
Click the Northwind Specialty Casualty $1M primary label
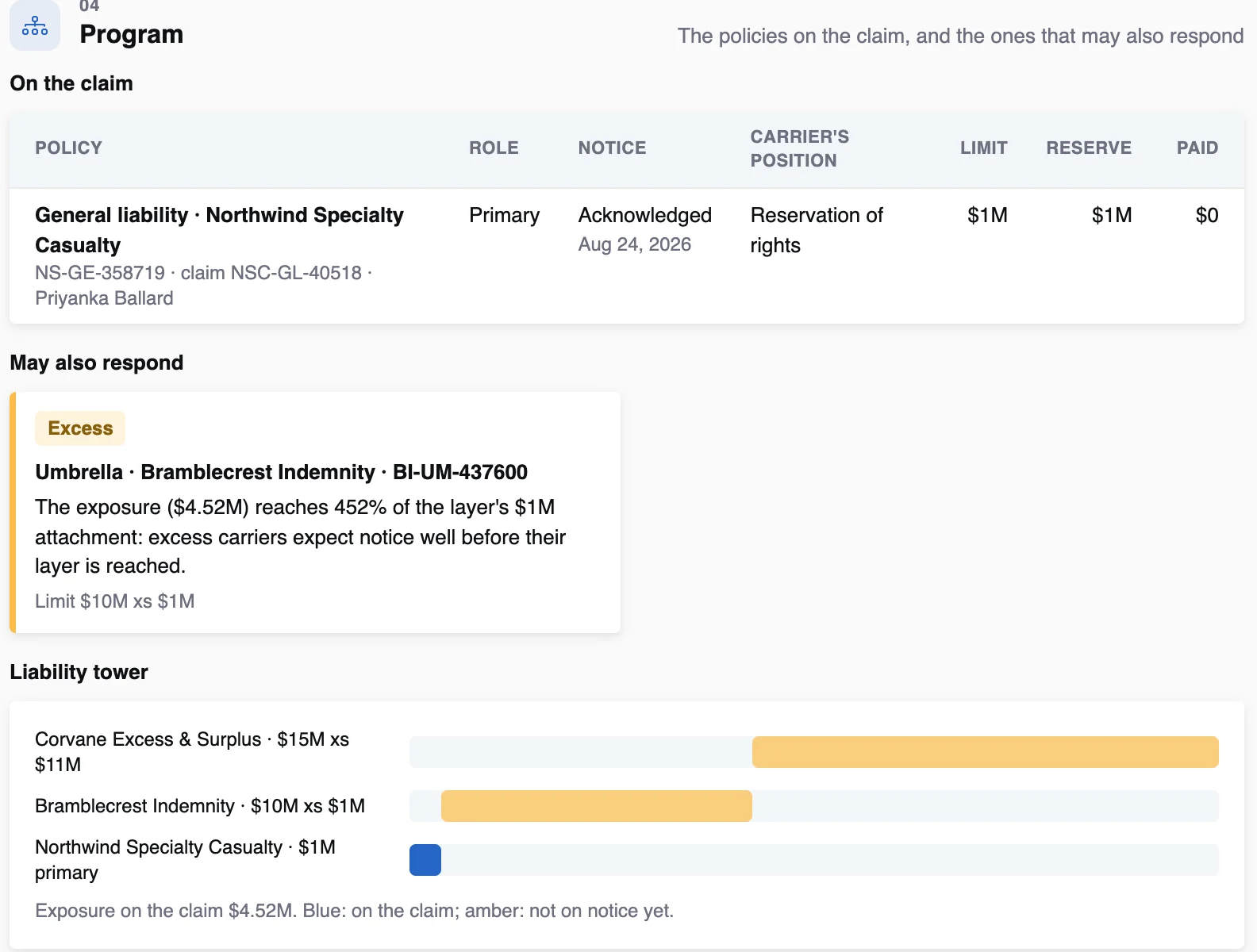pyautogui.click(x=185, y=860)
